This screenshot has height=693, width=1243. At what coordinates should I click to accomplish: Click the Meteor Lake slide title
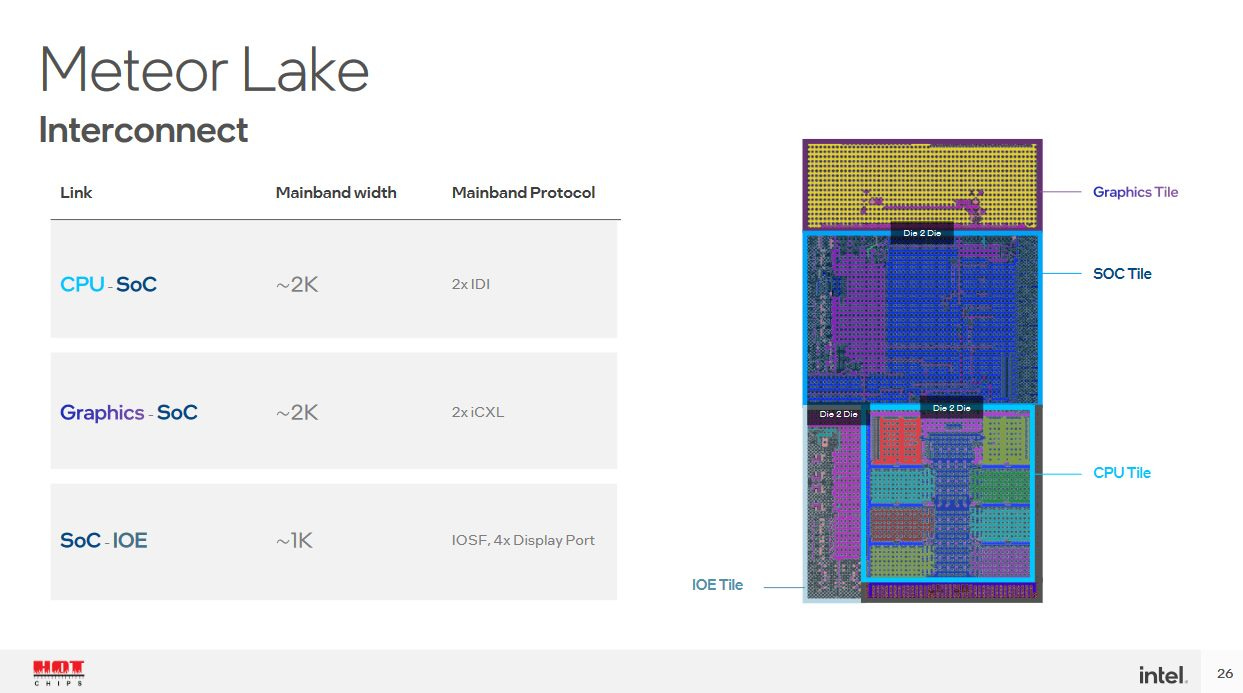(204, 71)
